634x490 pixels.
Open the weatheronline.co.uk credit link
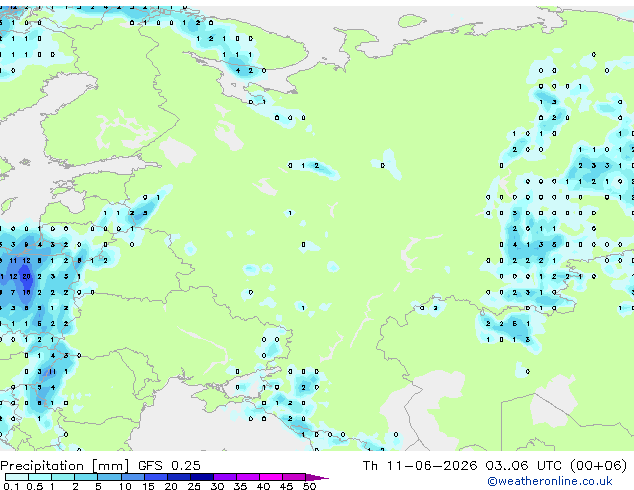coord(550,481)
